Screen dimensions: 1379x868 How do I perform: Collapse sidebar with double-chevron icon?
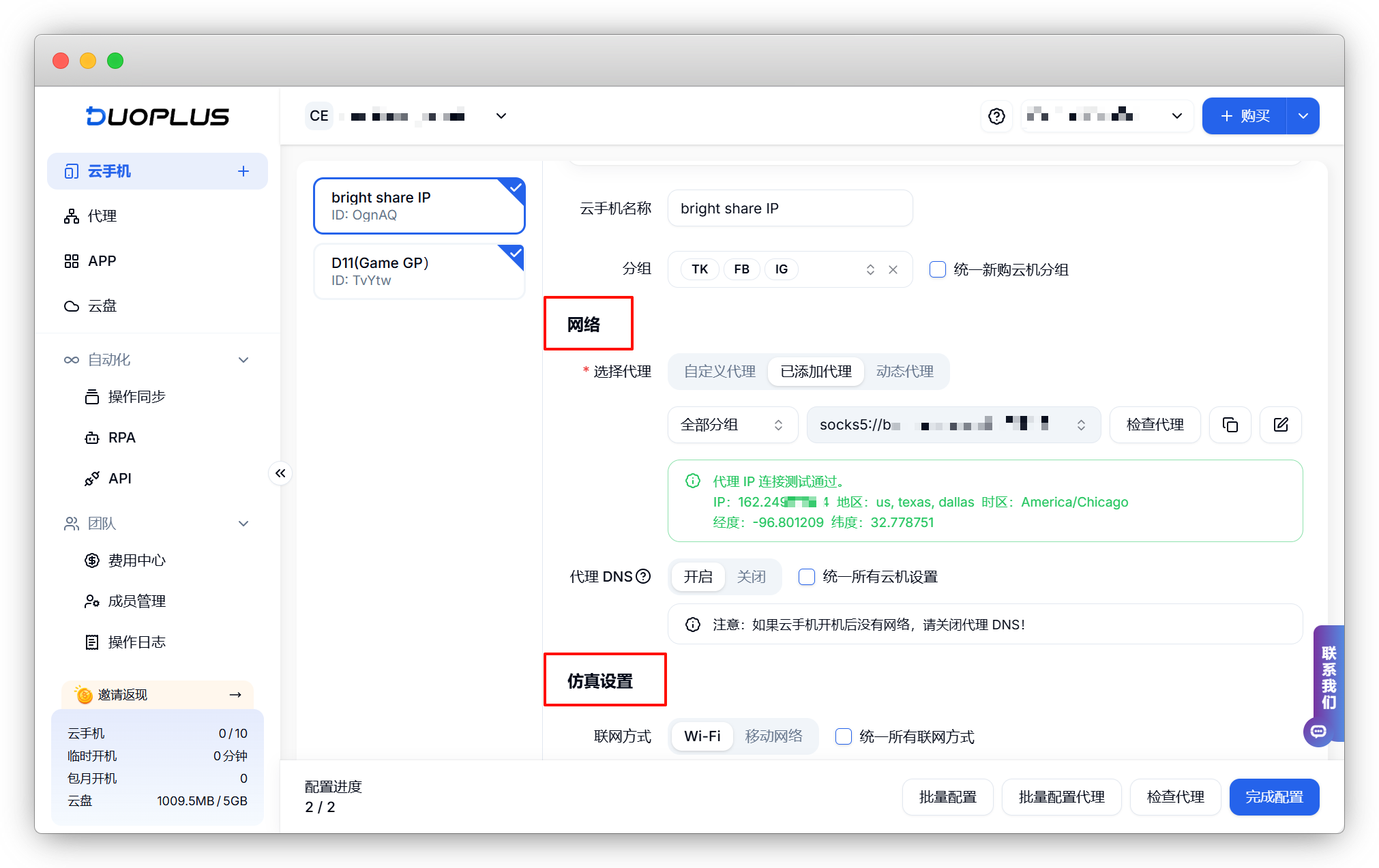280,473
